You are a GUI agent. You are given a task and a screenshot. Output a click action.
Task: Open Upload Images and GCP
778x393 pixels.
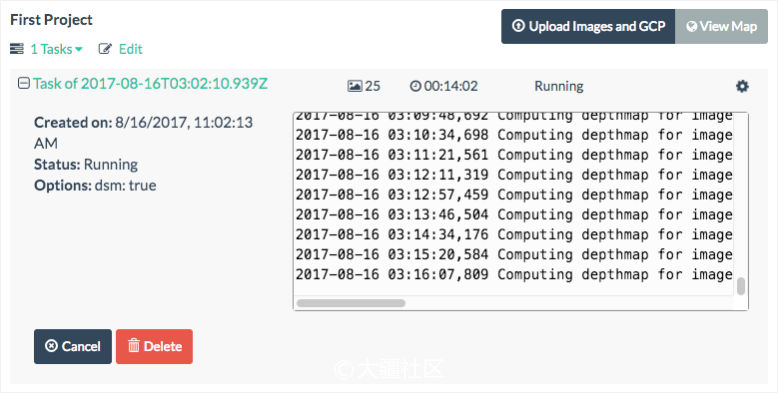click(588, 26)
